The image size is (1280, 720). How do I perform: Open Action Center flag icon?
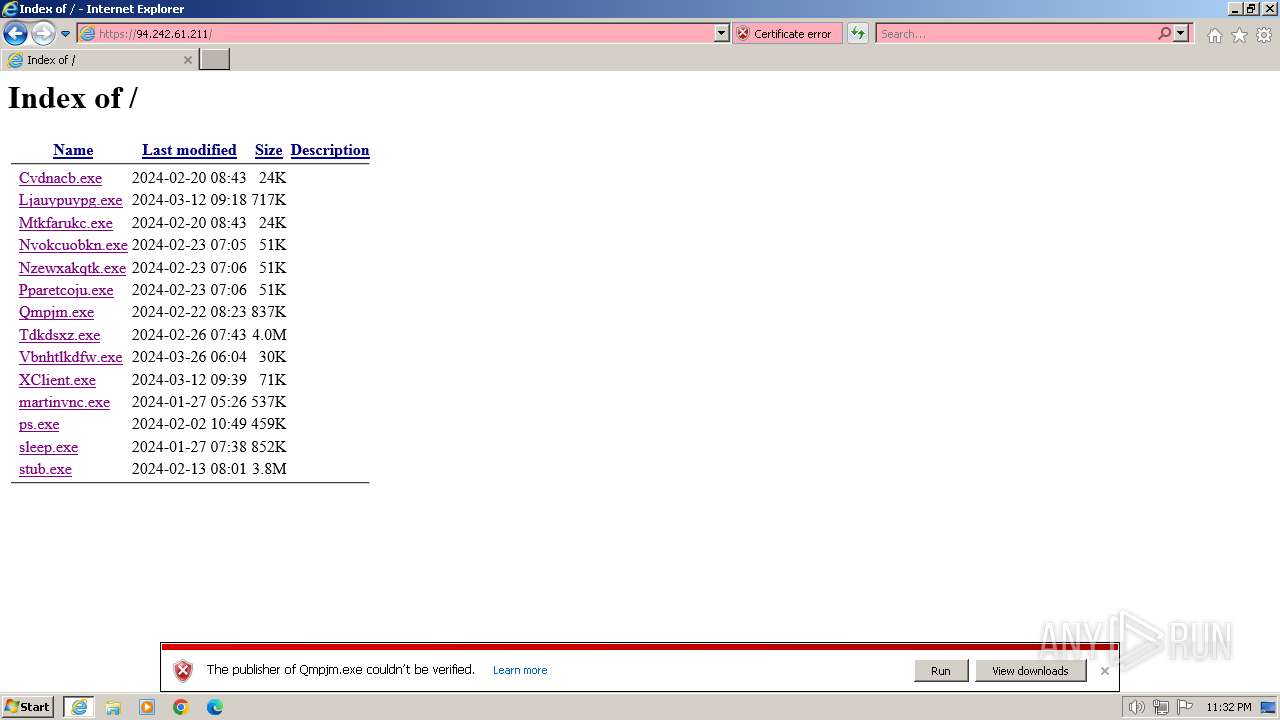[x=1185, y=707]
